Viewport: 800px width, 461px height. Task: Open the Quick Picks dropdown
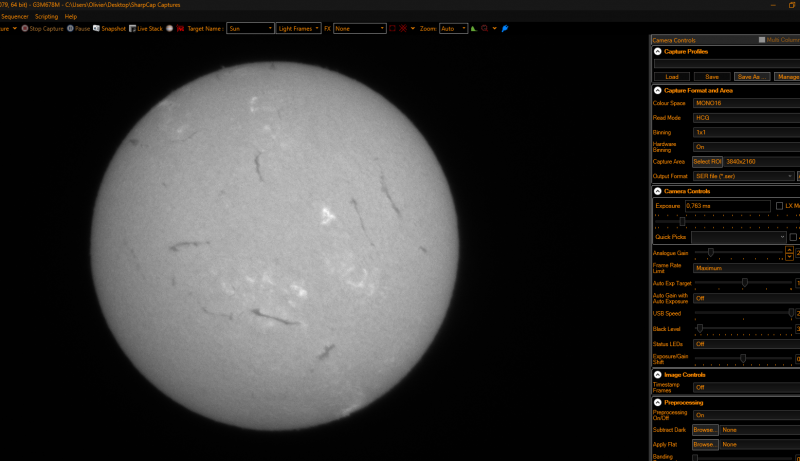click(738, 237)
